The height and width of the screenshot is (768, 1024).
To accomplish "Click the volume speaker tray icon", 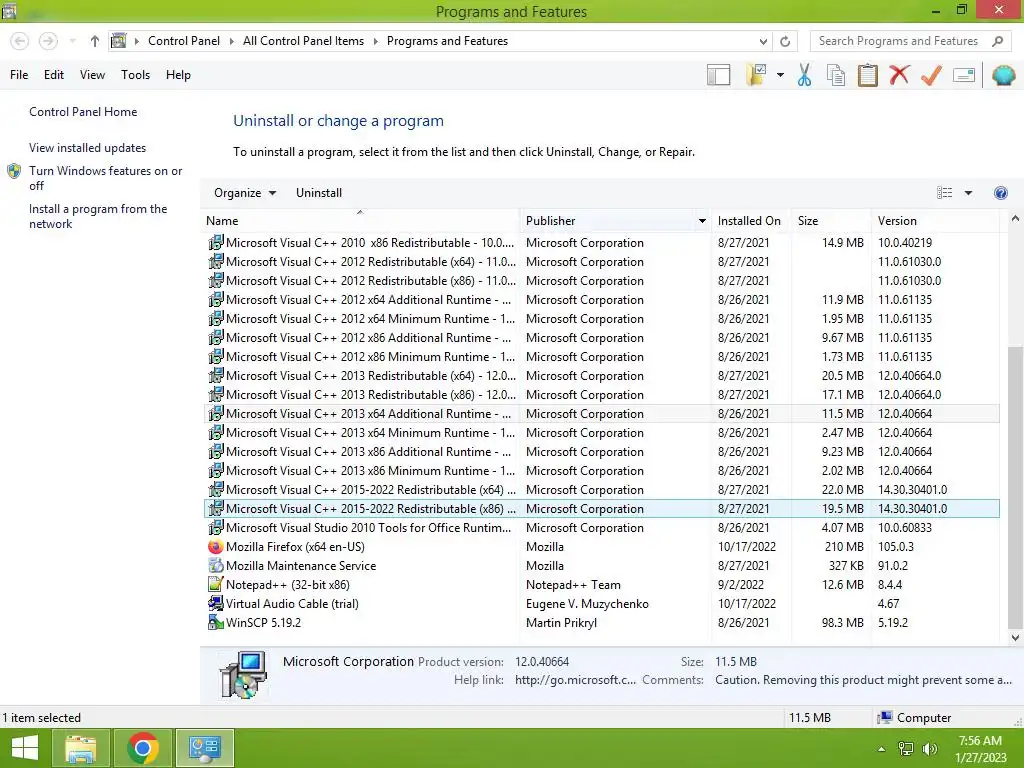I will click(930, 749).
